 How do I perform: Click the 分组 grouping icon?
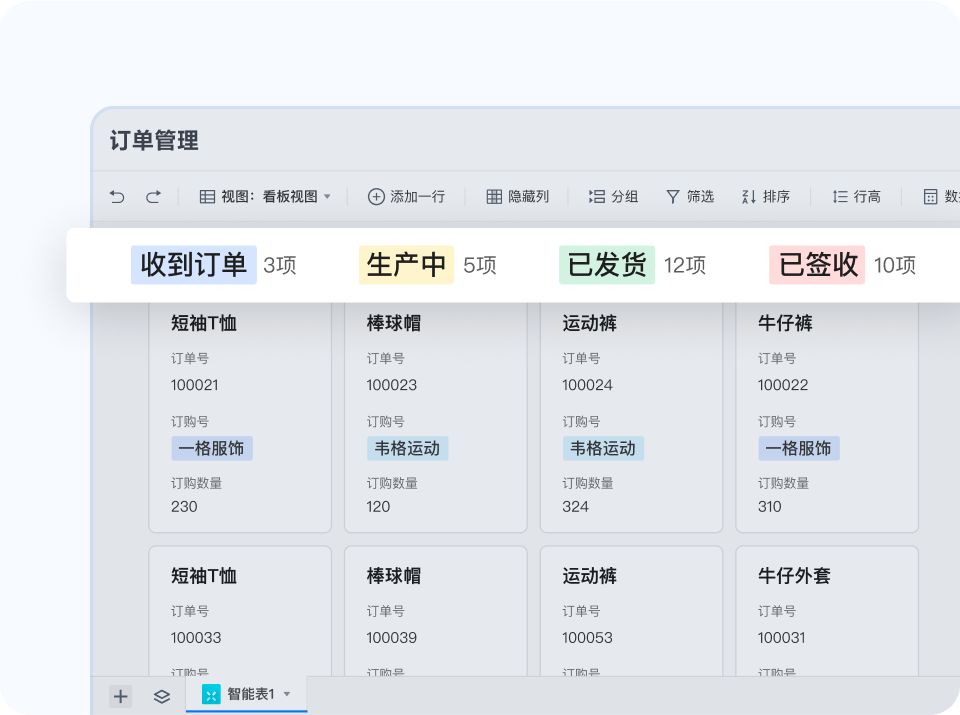click(599, 197)
